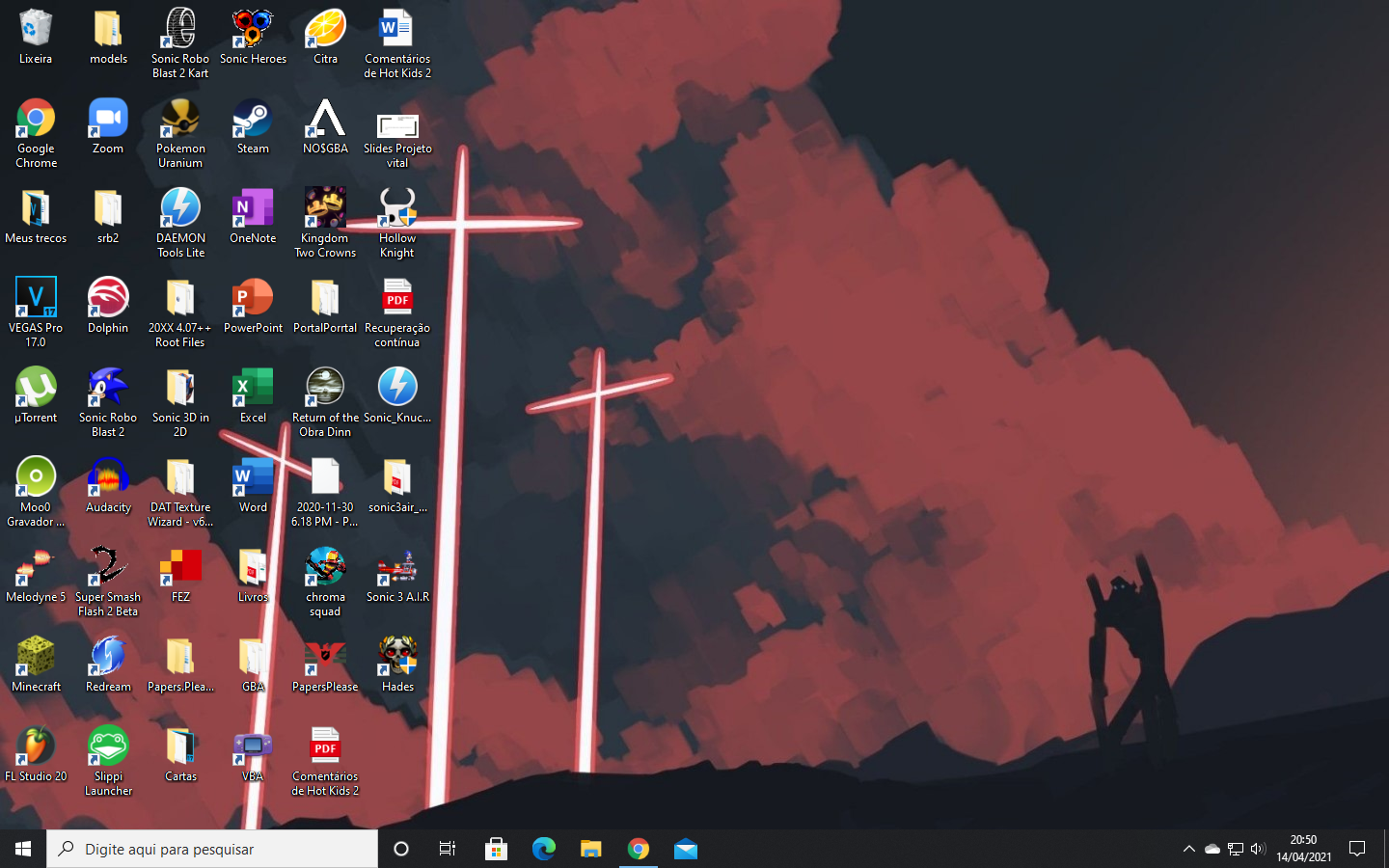
Task: Select the srb2 folder icon
Action: [x=108, y=216]
